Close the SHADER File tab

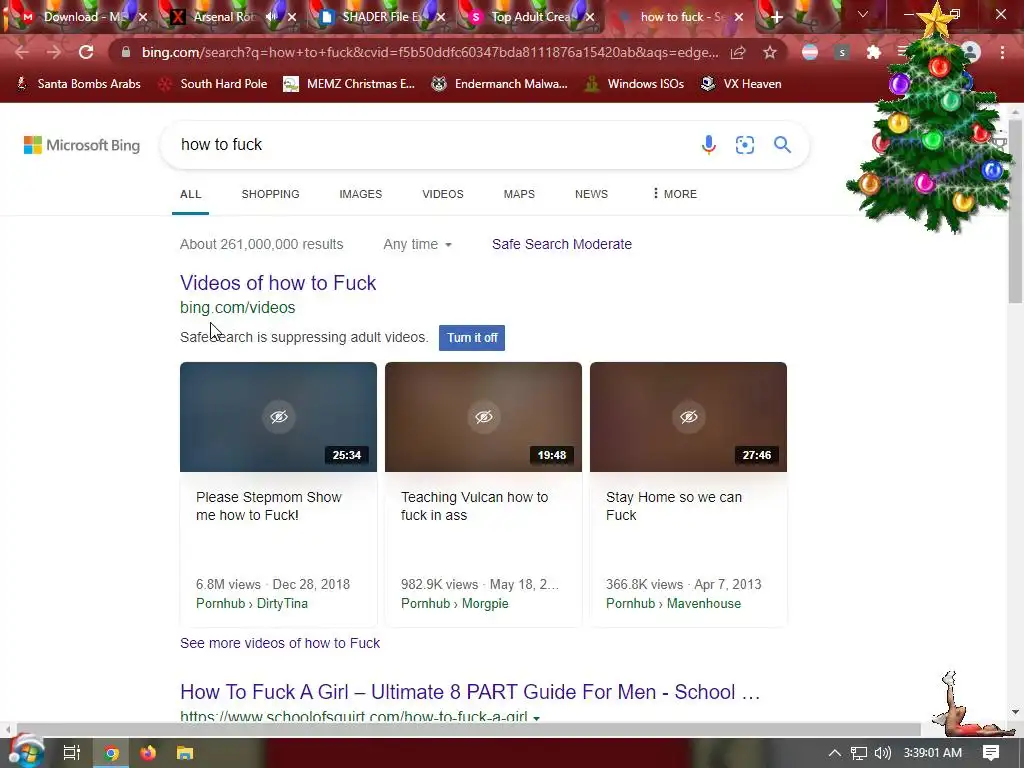[x=441, y=18]
